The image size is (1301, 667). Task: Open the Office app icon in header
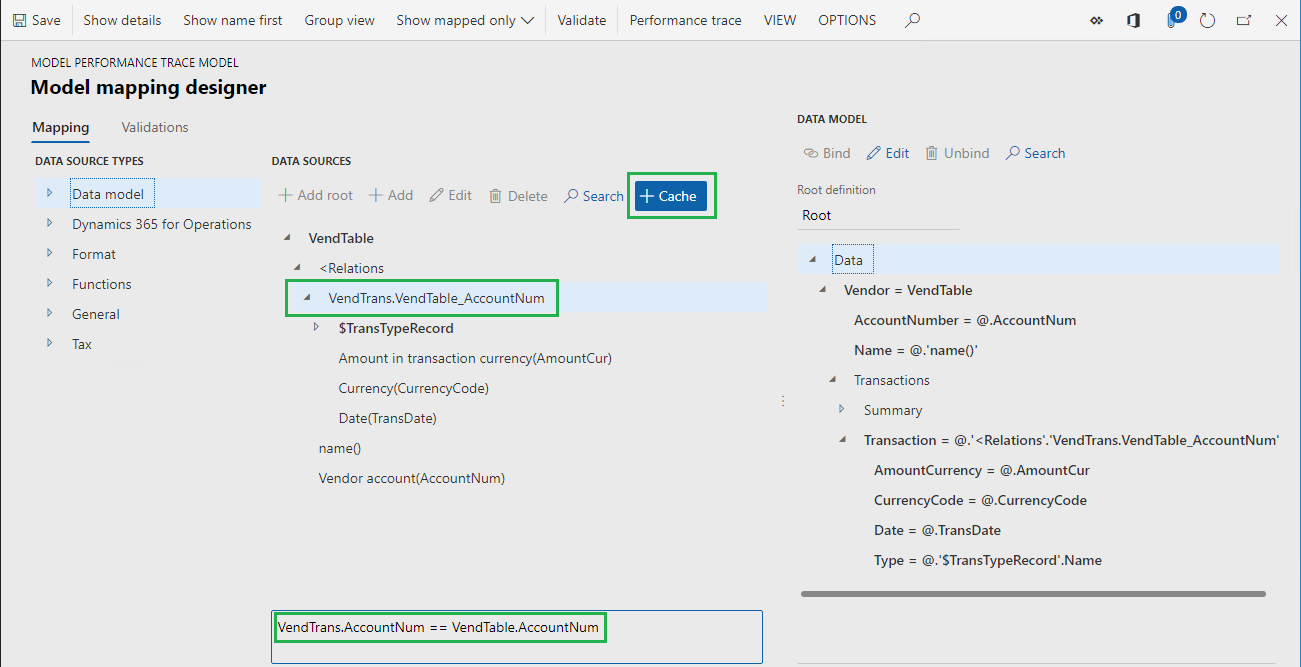pos(1133,20)
